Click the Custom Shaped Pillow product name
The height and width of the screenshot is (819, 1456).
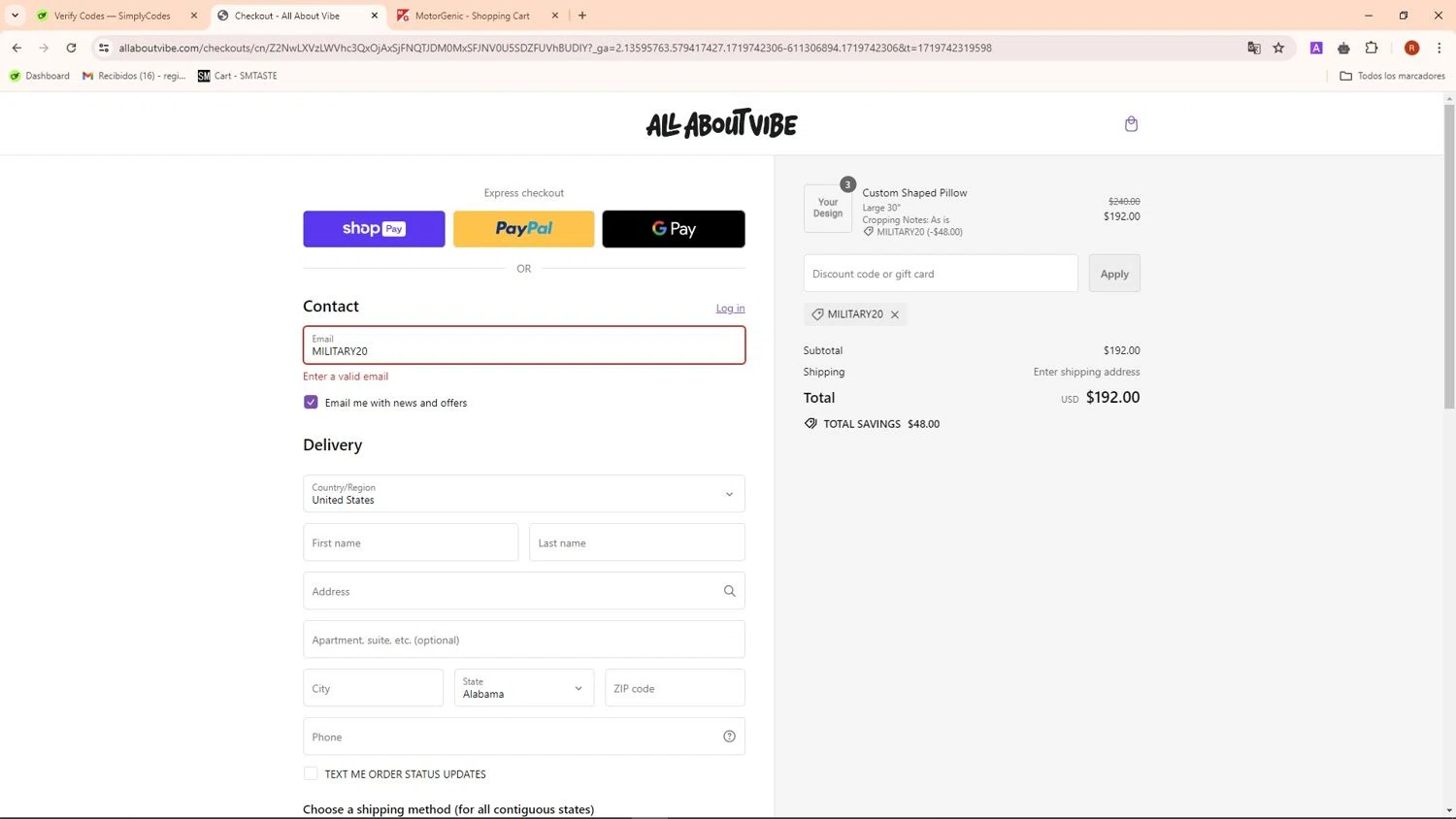(914, 193)
